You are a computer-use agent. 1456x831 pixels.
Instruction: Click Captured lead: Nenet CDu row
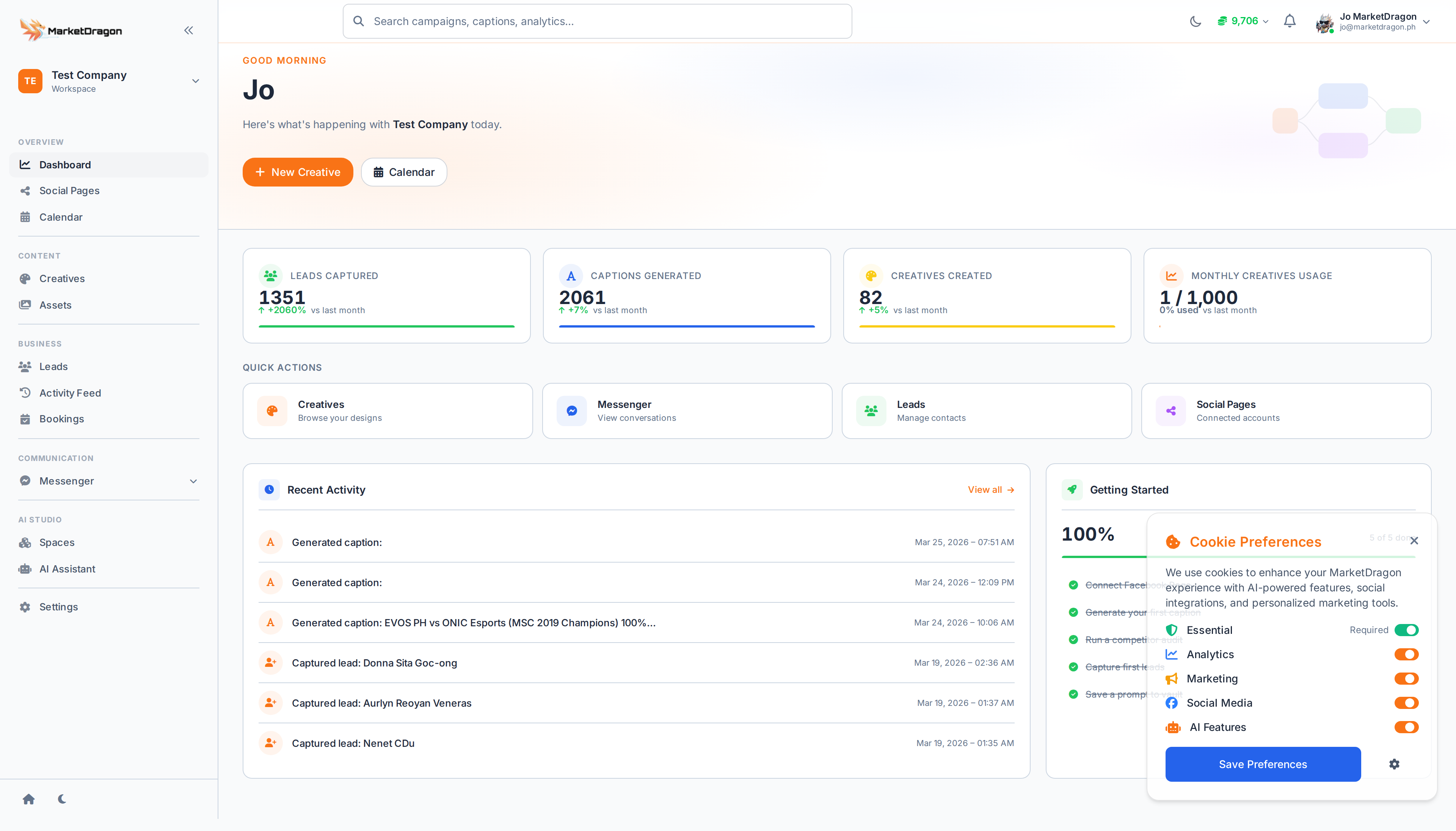coord(636,743)
